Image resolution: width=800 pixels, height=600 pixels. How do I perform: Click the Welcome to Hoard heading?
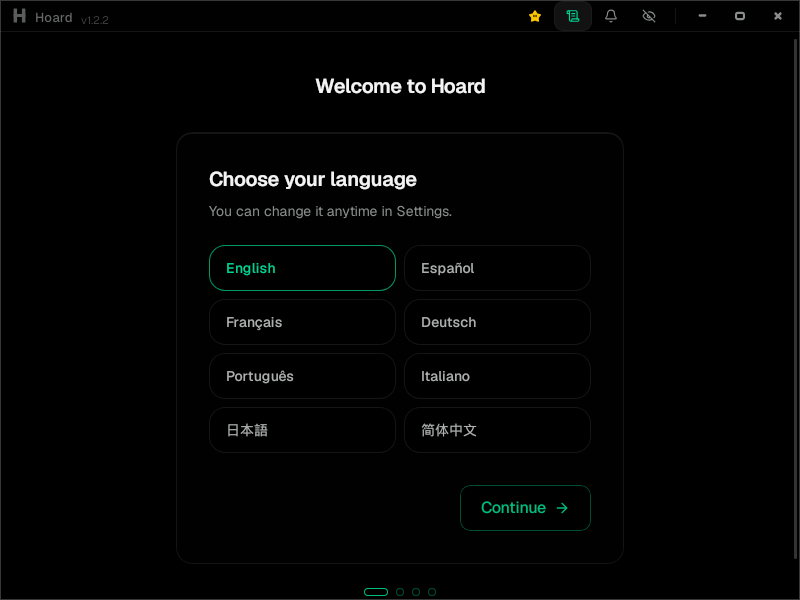pyautogui.click(x=400, y=86)
